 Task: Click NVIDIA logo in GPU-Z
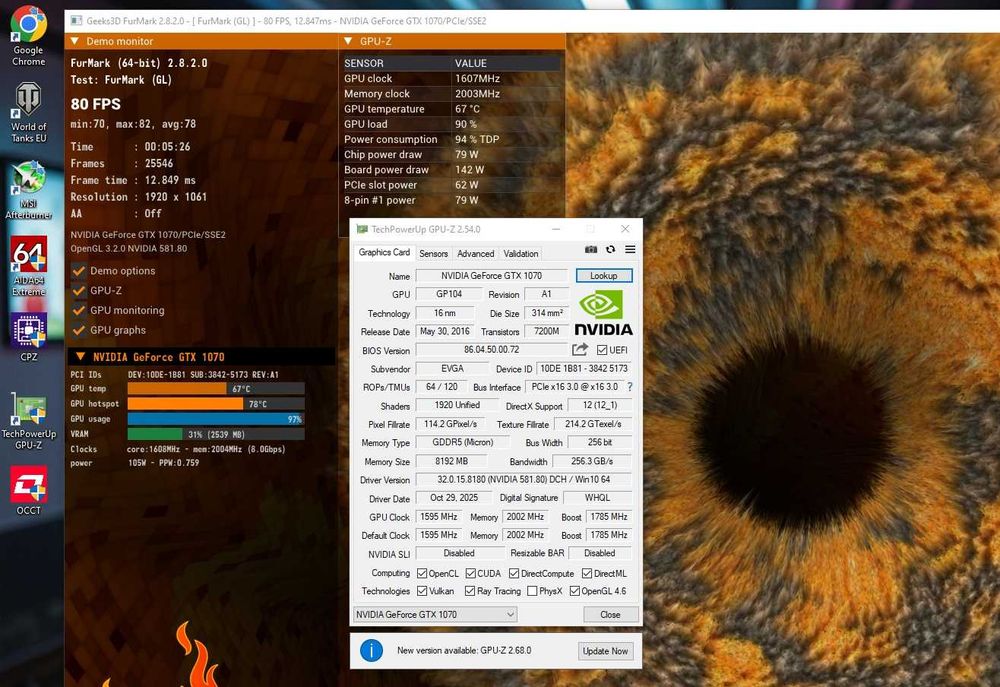(x=603, y=313)
